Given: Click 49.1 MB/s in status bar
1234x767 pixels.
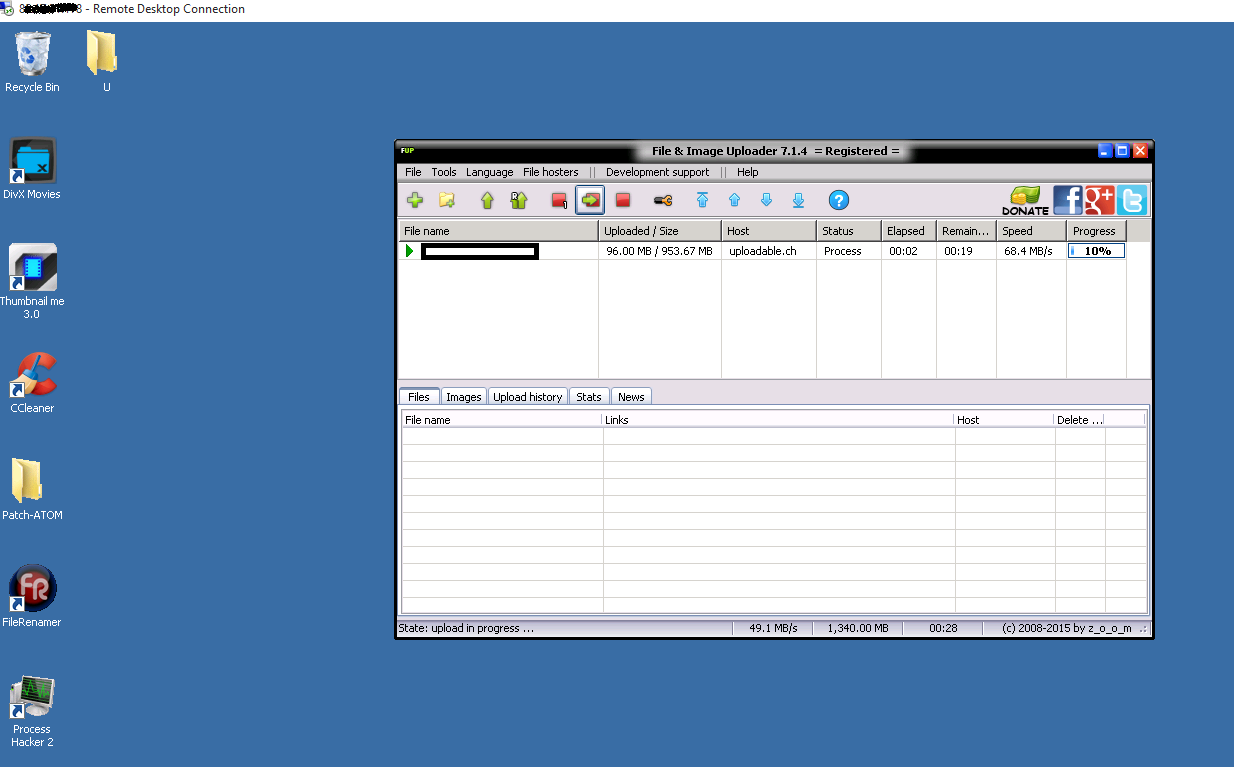Looking at the screenshot, I should coord(773,628).
